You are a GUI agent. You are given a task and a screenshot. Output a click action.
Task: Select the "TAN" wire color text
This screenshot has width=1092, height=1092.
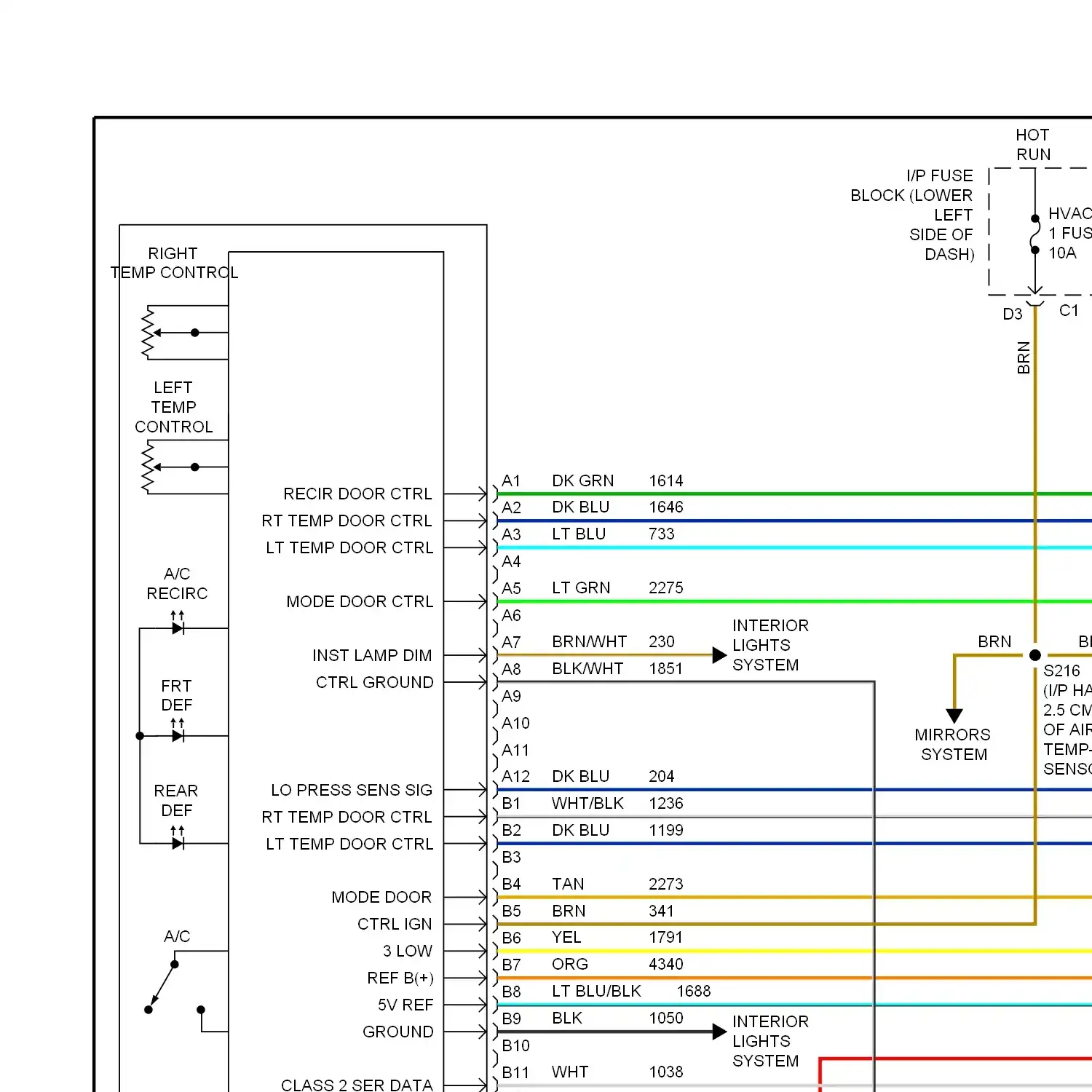(568, 884)
